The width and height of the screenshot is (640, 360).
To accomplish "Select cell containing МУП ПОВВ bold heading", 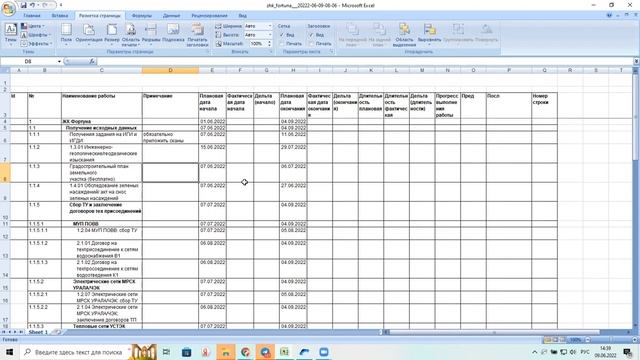I will tap(102, 224).
